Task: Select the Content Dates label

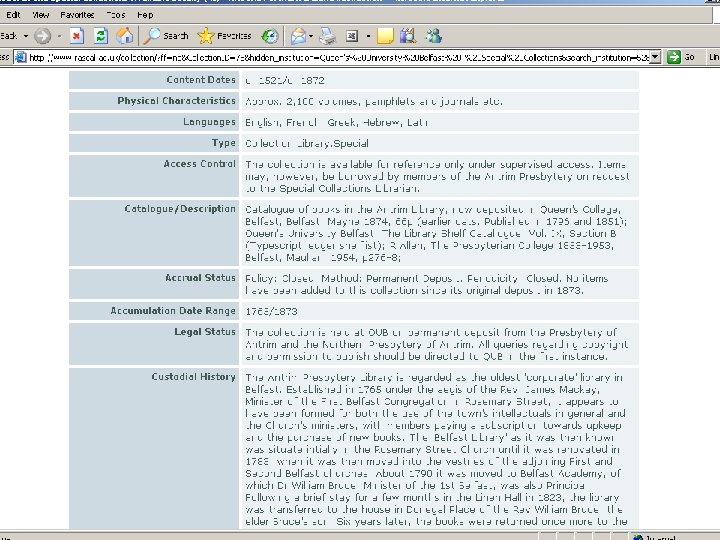Action: tap(201, 80)
